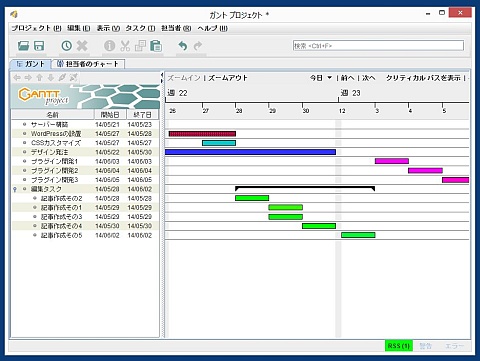Click the 終了日 column header
Screen dimensions: 480x361
[x=142, y=115]
